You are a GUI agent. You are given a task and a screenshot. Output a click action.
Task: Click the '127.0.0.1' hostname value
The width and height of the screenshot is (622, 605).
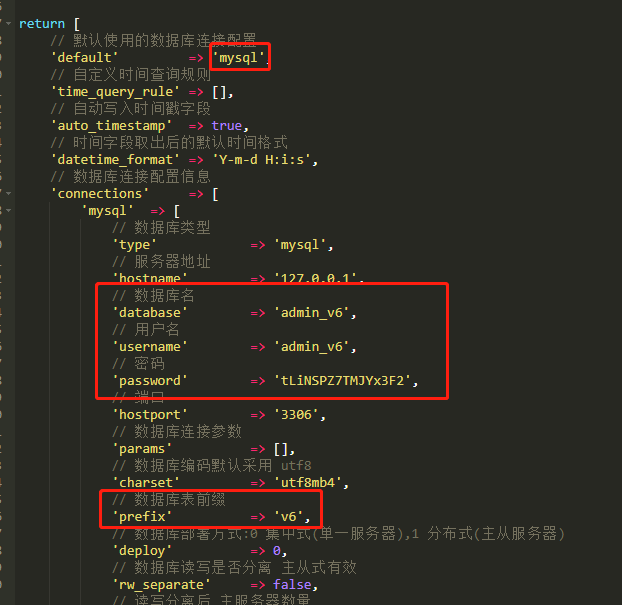(x=315, y=278)
